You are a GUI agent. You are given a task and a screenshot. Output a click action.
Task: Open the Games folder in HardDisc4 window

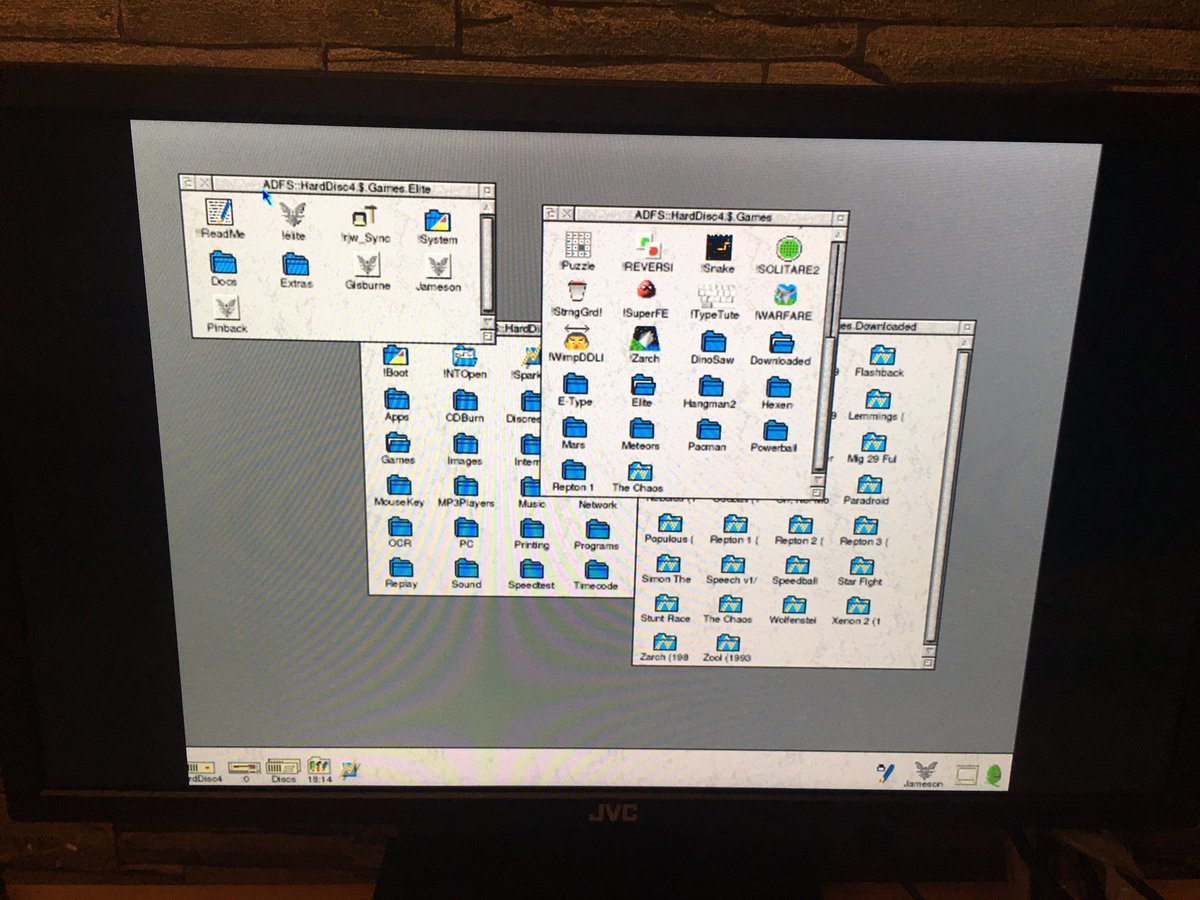(398, 443)
